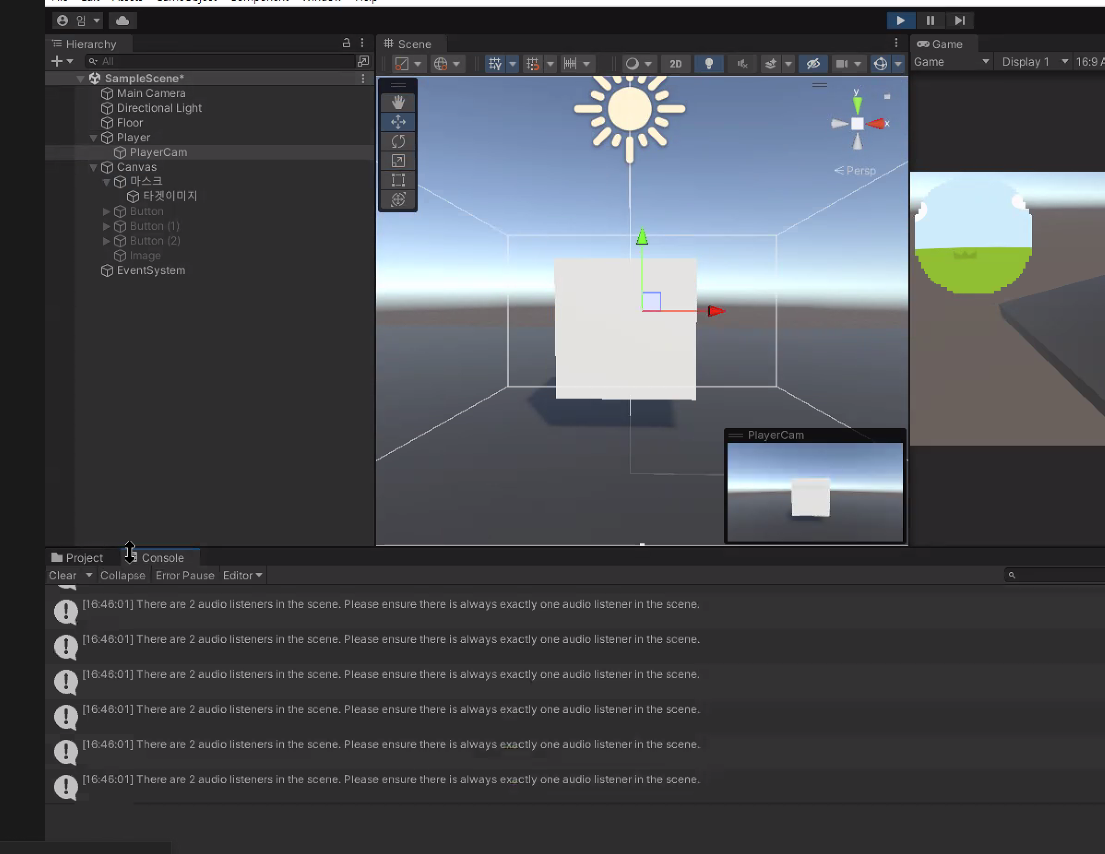Select the Game tab

coord(940,44)
